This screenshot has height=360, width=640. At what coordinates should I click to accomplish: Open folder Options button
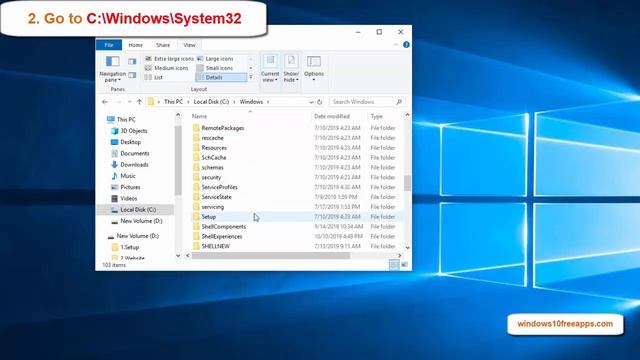tap(314, 69)
